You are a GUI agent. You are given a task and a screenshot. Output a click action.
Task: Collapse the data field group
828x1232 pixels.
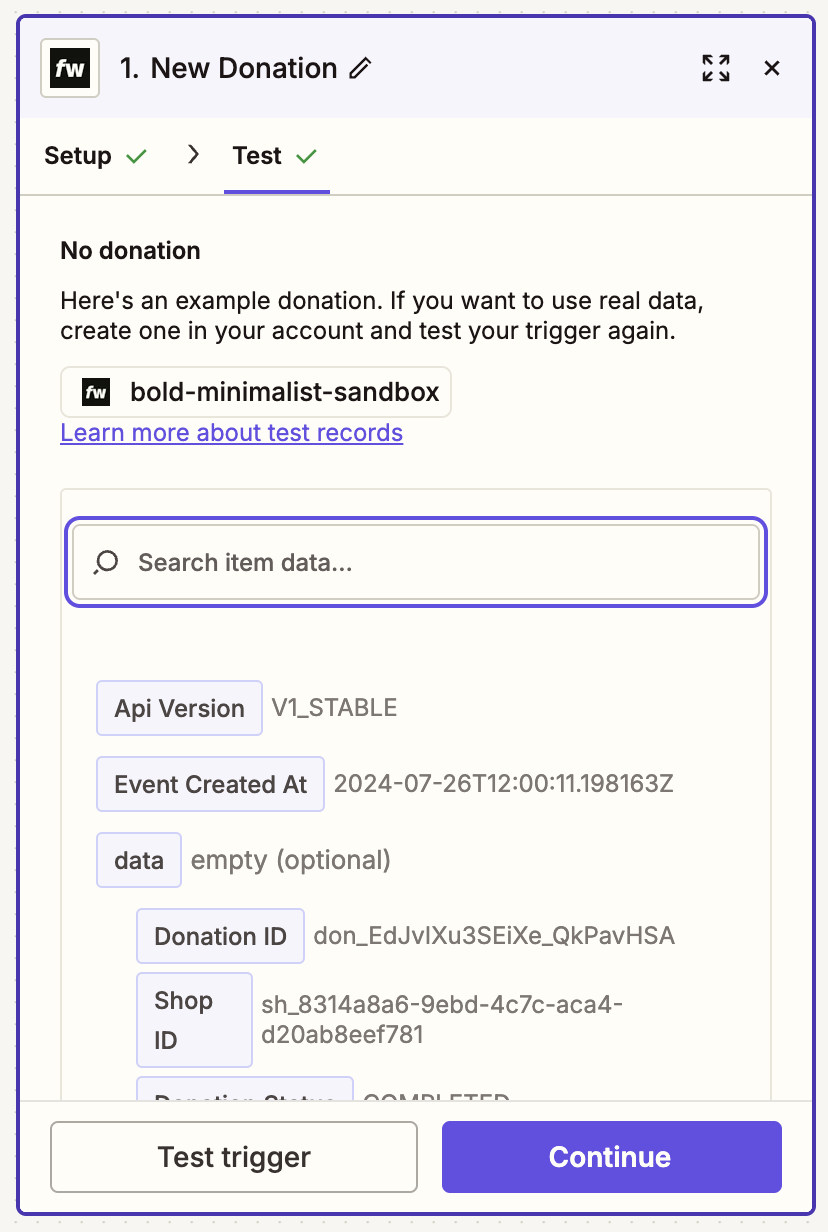[x=139, y=860]
